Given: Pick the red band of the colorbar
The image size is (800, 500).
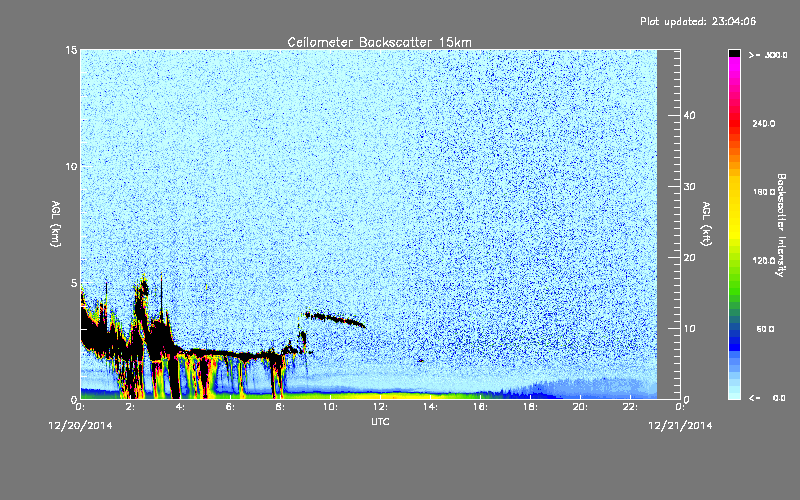Looking at the screenshot, I should (734, 122).
